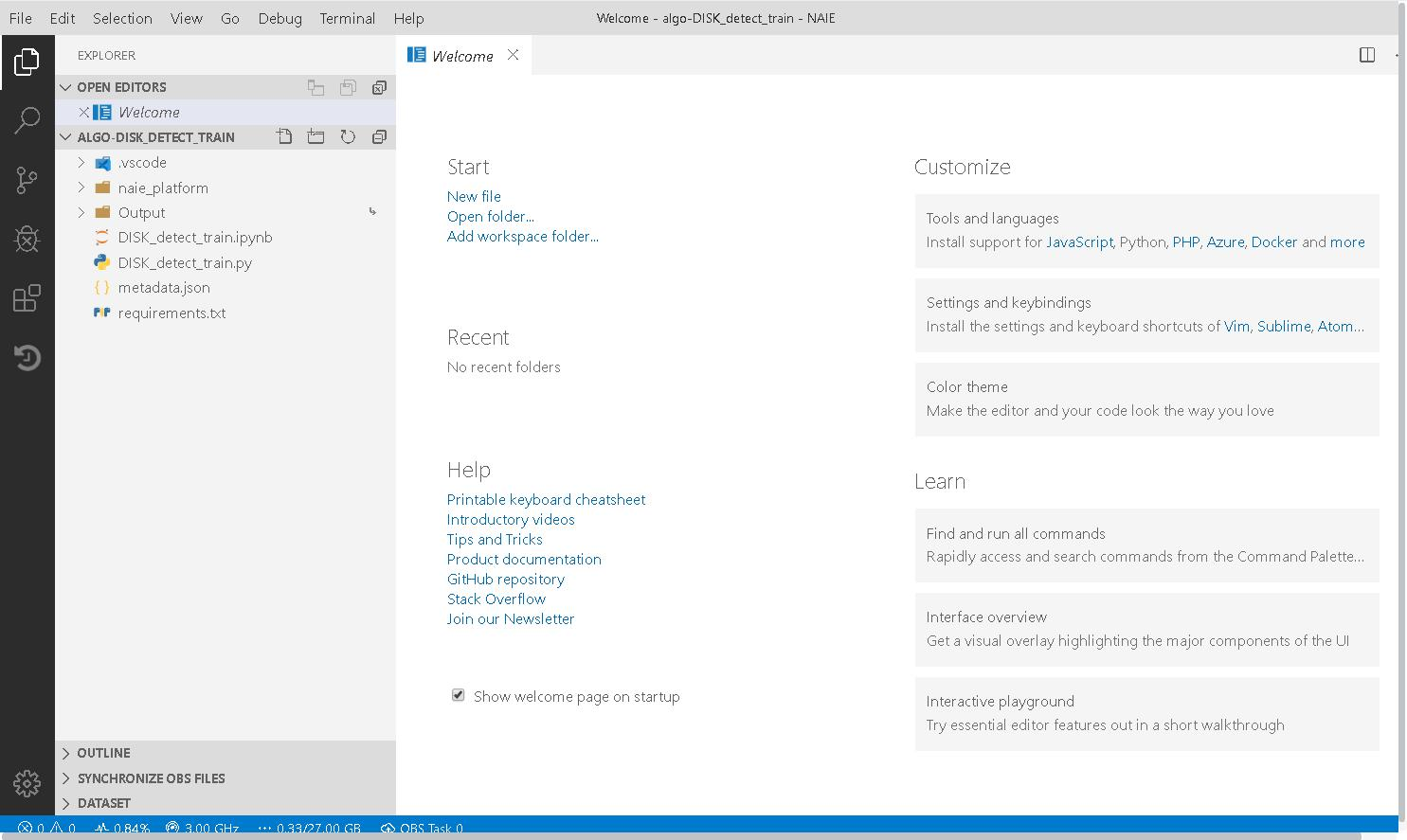Open the Selection menu
This screenshot has height=840, width=1407.
pos(122,18)
